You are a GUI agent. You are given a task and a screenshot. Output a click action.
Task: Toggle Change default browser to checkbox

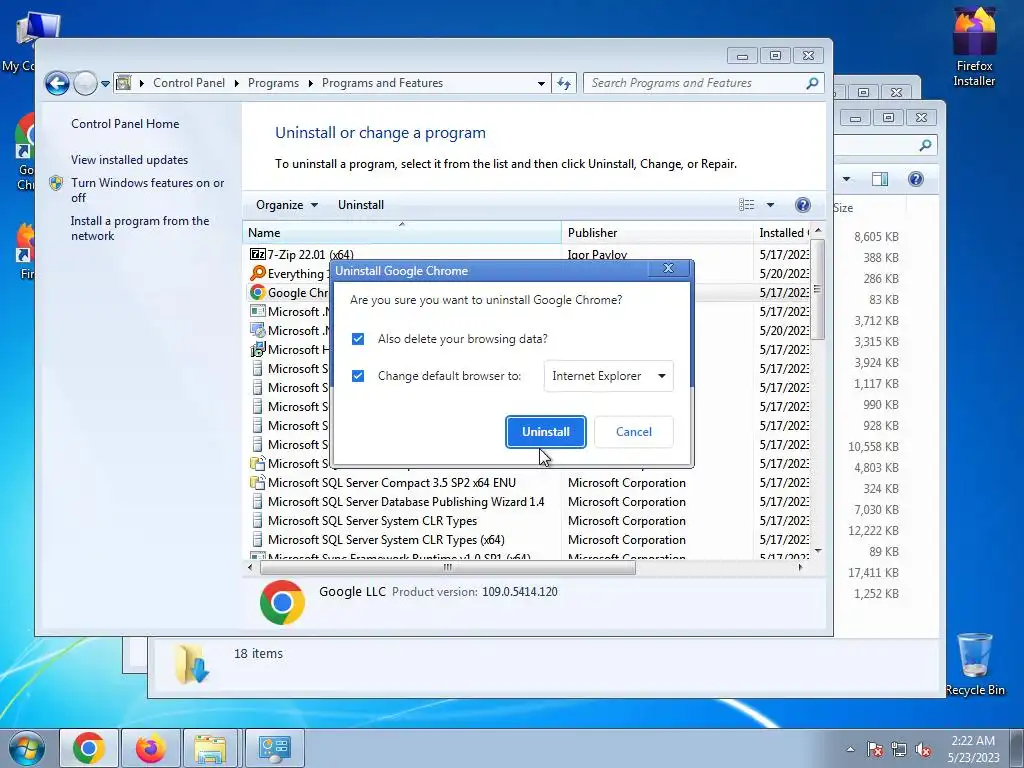coord(358,376)
